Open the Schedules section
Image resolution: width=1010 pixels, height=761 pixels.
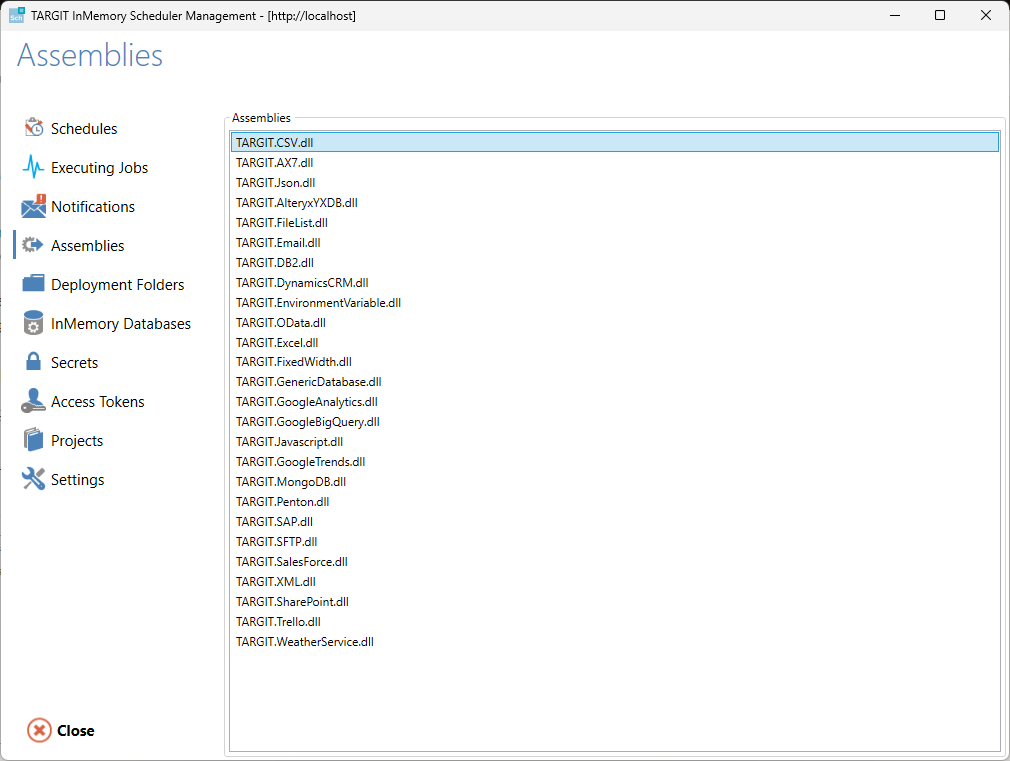84,129
